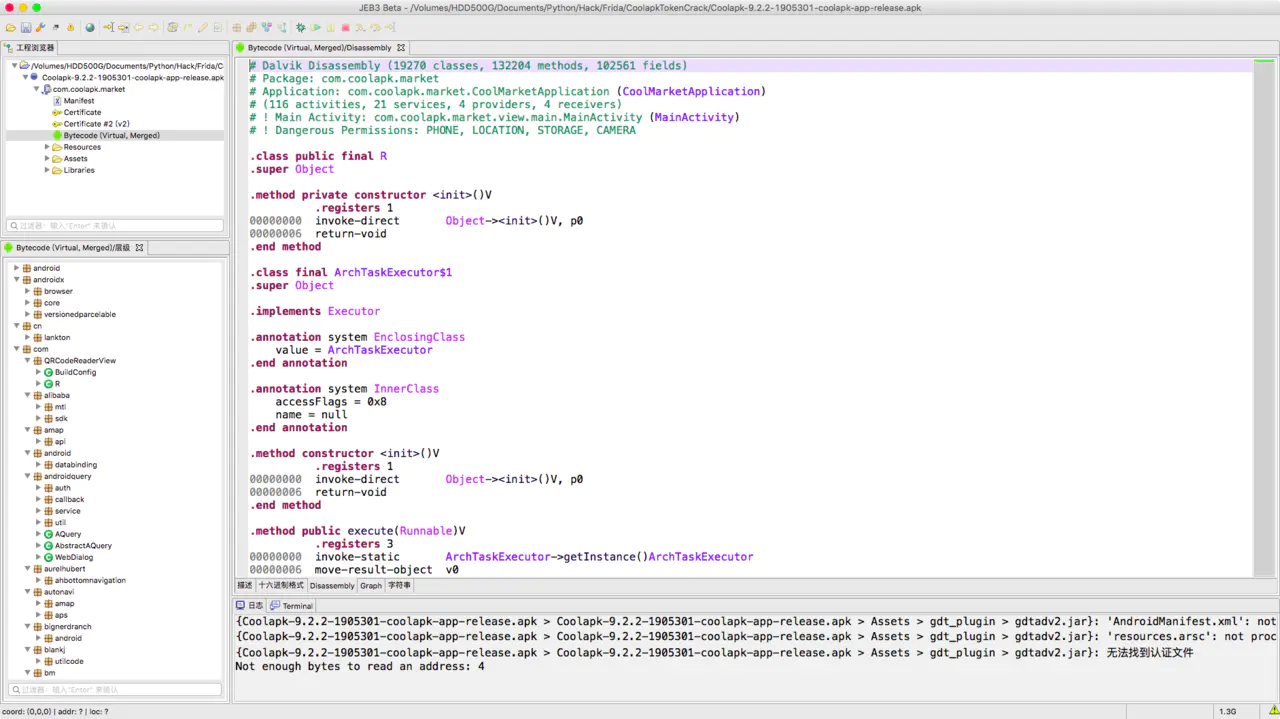Image resolution: width=1280 pixels, height=719 pixels.
Task: Click the yellow padlock toolbar icon
Action: pos(71,28)
